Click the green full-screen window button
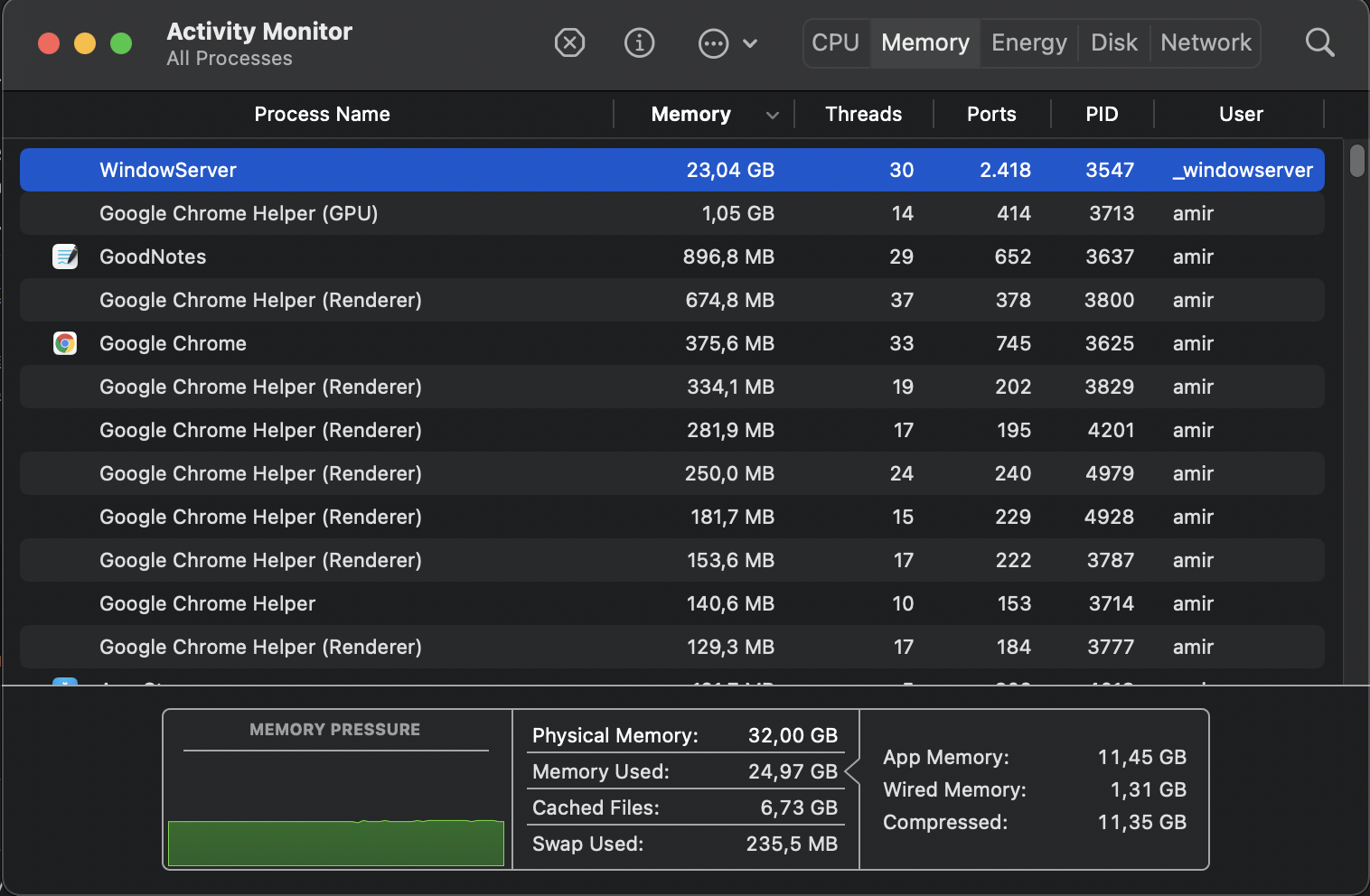The width and height of the screenshot is (1370, 896). (x=121, y=43)
